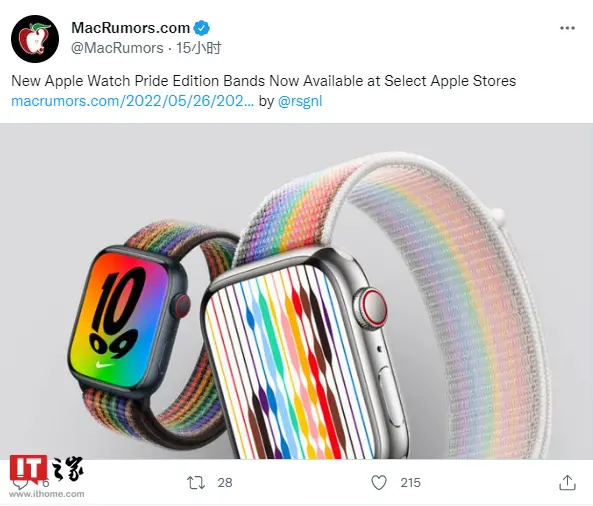Click the 15小时 timestamp

[x=199, y=48]
